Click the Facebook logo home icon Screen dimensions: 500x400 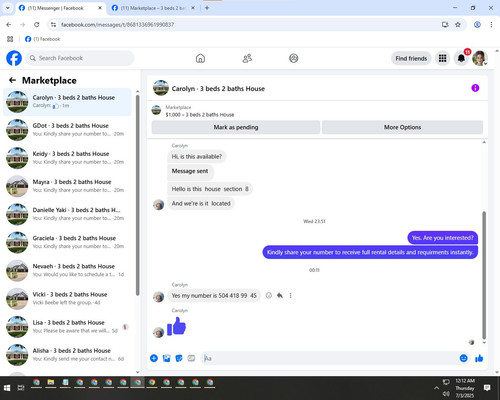[x=14, y=58]
